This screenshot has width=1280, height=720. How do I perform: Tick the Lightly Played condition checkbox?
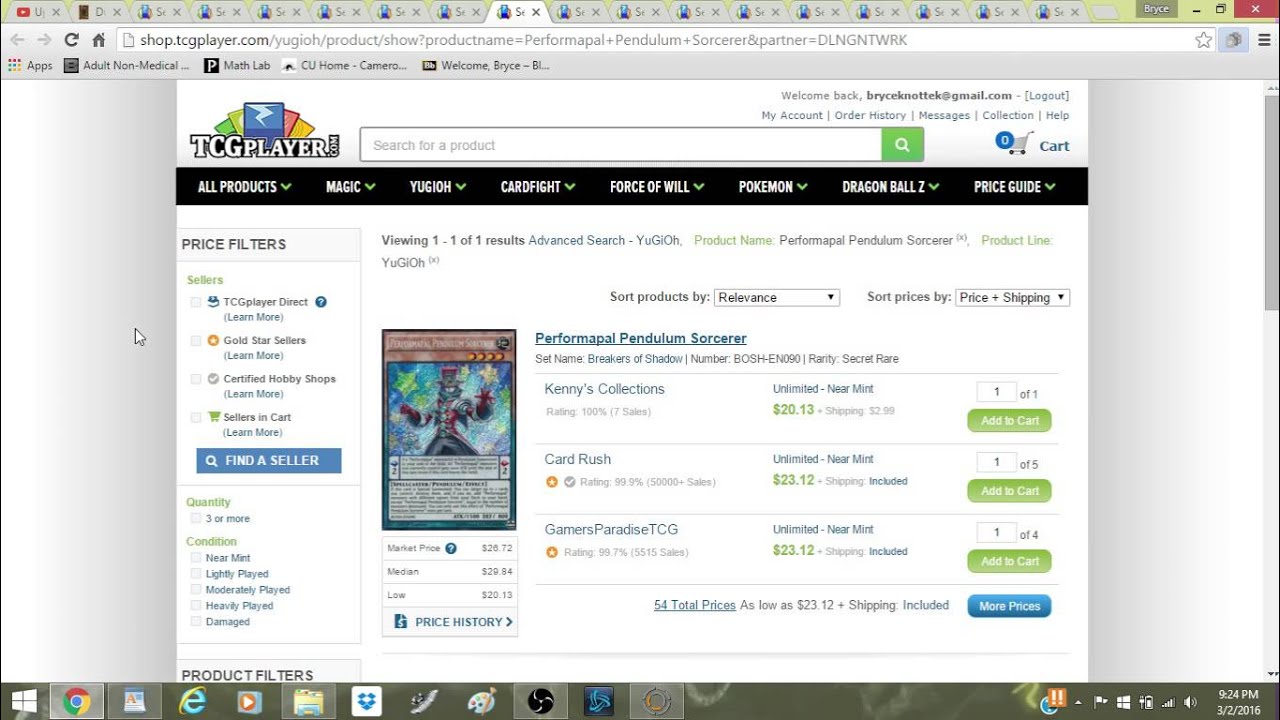click(x=196, y=574)
